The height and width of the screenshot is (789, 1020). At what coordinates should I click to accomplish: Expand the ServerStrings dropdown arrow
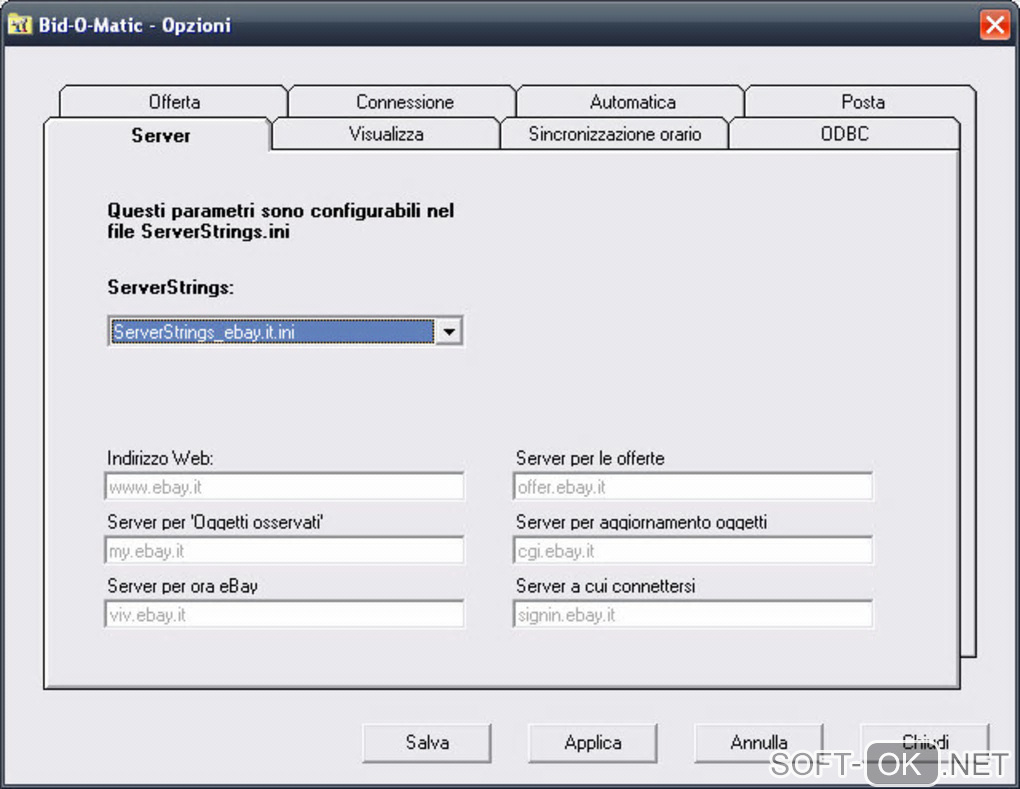(448, 332)
